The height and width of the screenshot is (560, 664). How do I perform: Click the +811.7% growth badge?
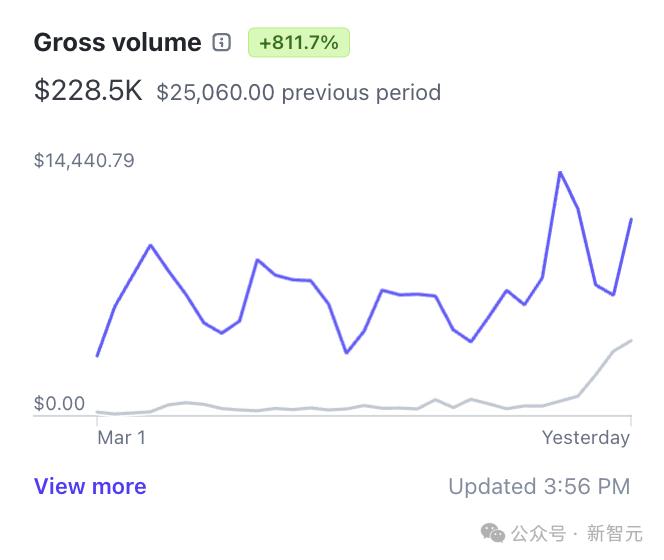tap(299, 42)
